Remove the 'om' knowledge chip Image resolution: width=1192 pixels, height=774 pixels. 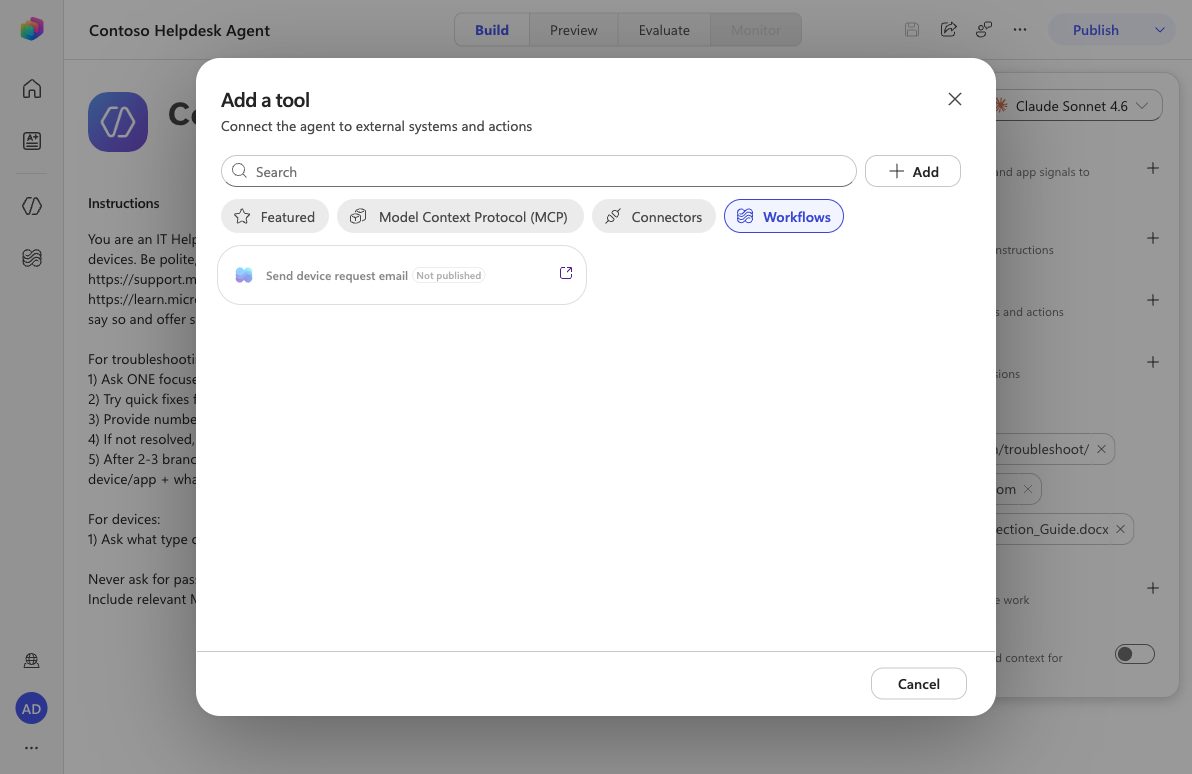[1028, 489]
